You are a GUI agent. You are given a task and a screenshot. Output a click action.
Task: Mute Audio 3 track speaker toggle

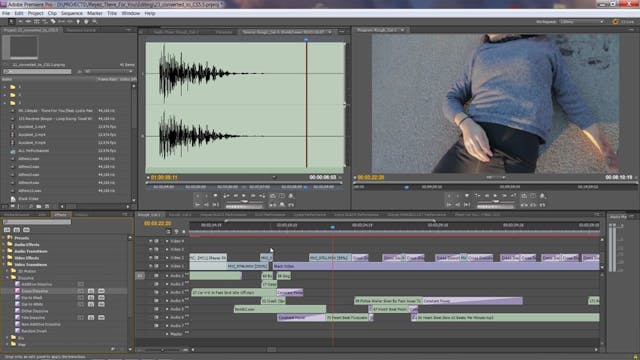pos(156,293)
